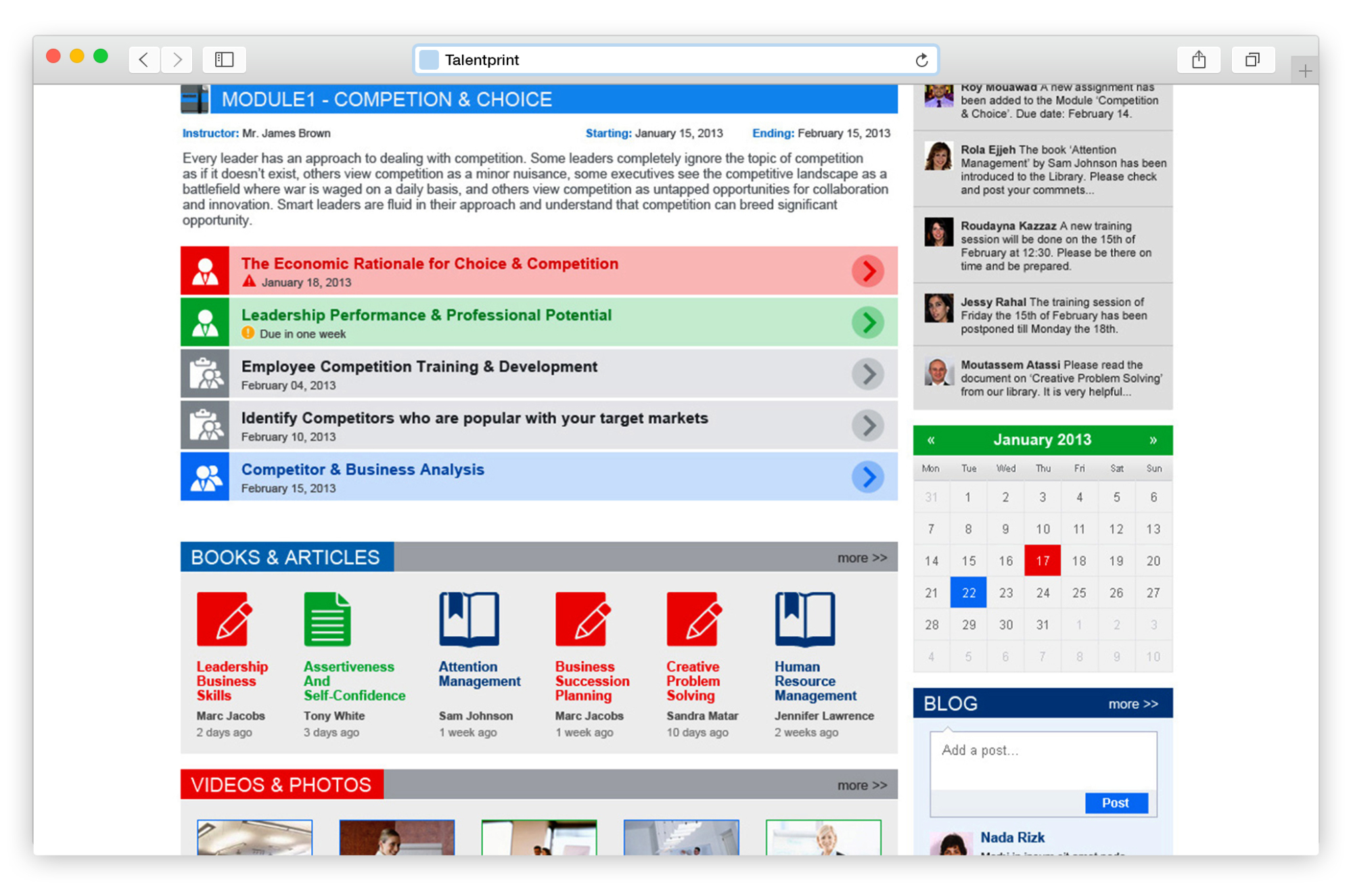Go back with the browser back arrow
This screenshot has height=896, width=1353.
(144, 60)
